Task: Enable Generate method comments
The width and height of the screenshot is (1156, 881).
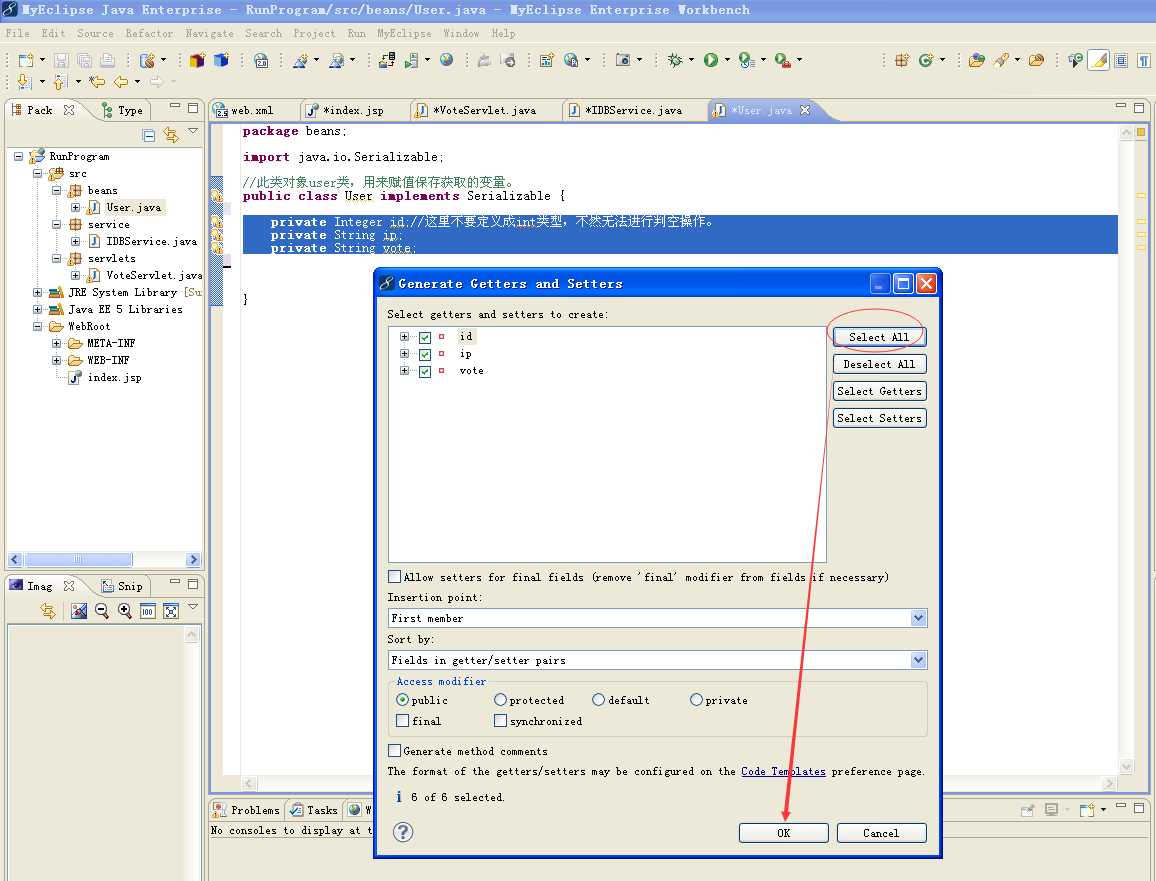Action: pos(394,751)
